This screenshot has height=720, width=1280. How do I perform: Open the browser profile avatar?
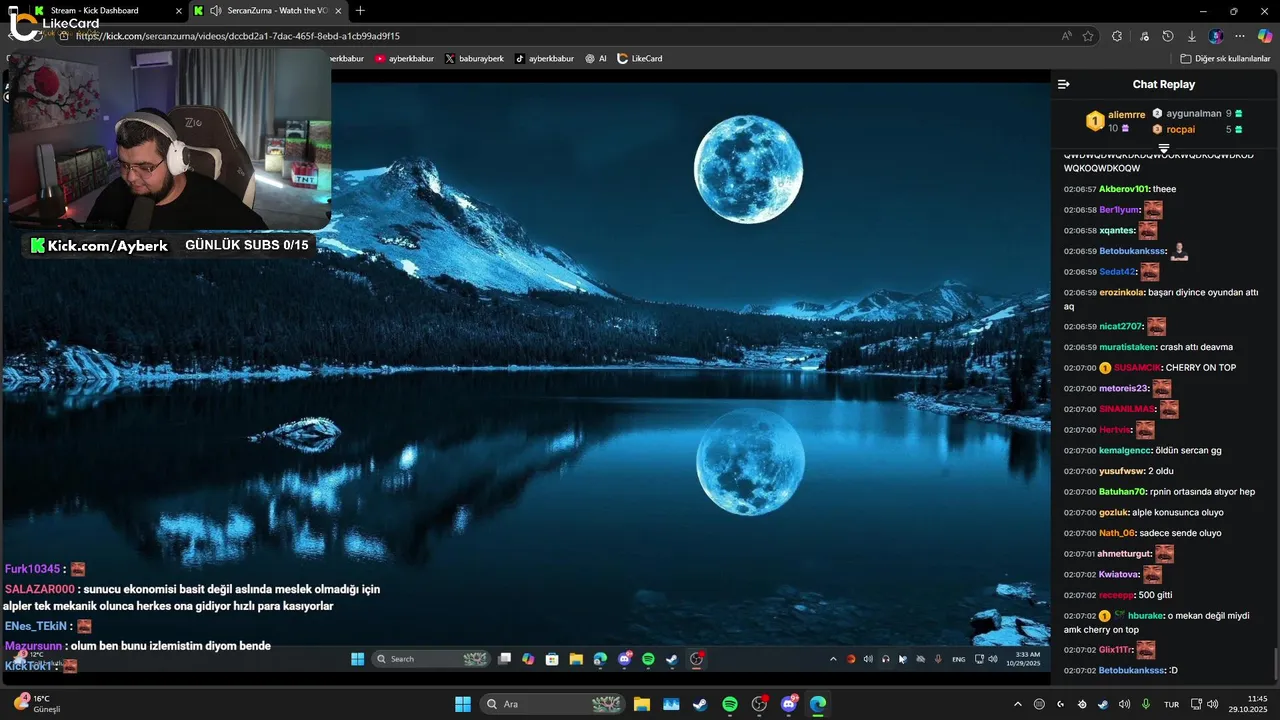(1216, 36)
